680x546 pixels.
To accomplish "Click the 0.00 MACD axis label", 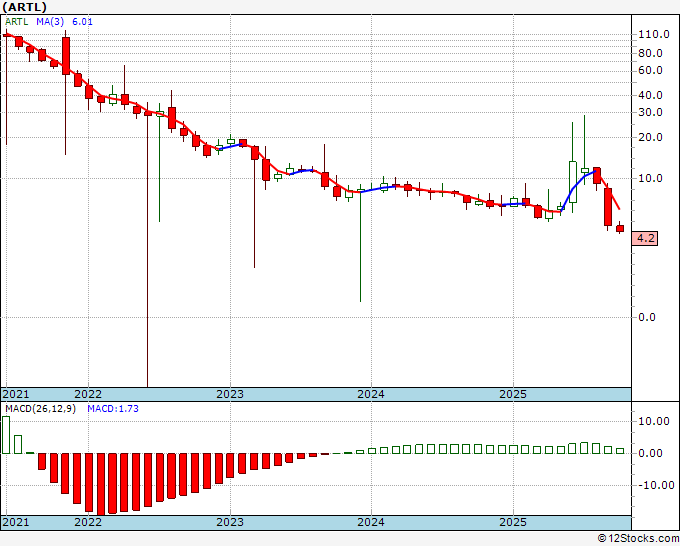I will 650,453.
